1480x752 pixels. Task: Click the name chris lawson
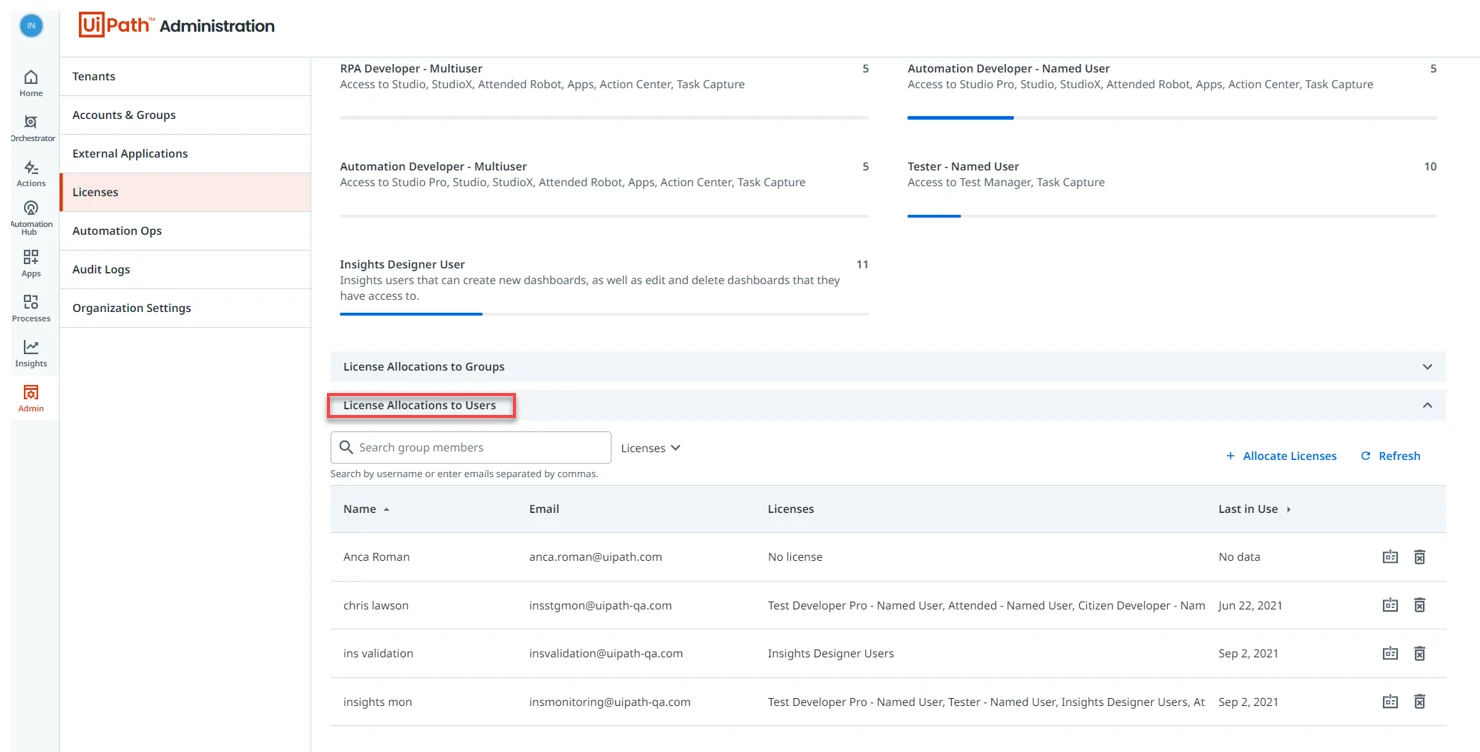(376, 605)
